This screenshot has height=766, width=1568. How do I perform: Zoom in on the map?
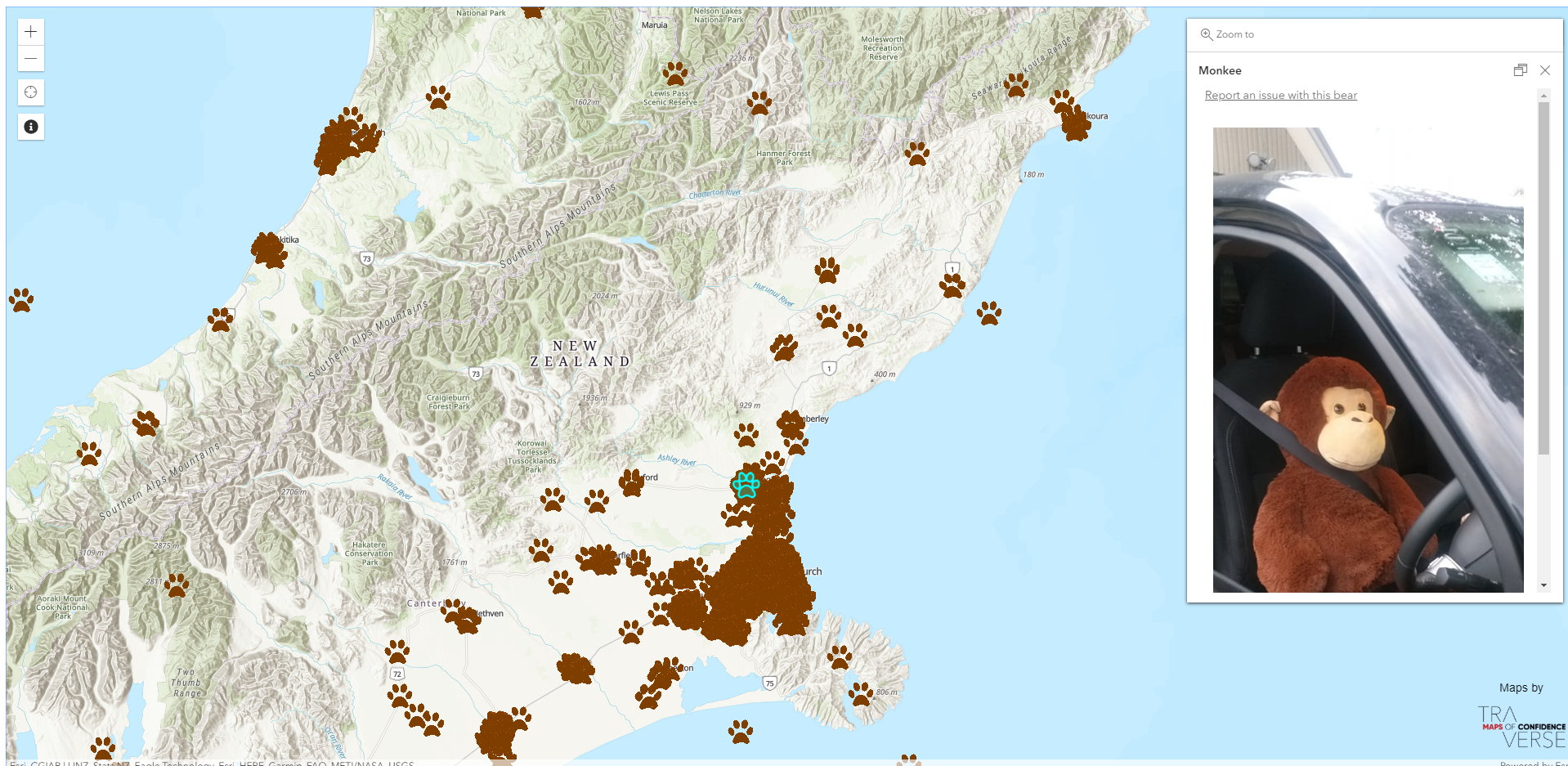pyautogui.click(x=30, y=32)
